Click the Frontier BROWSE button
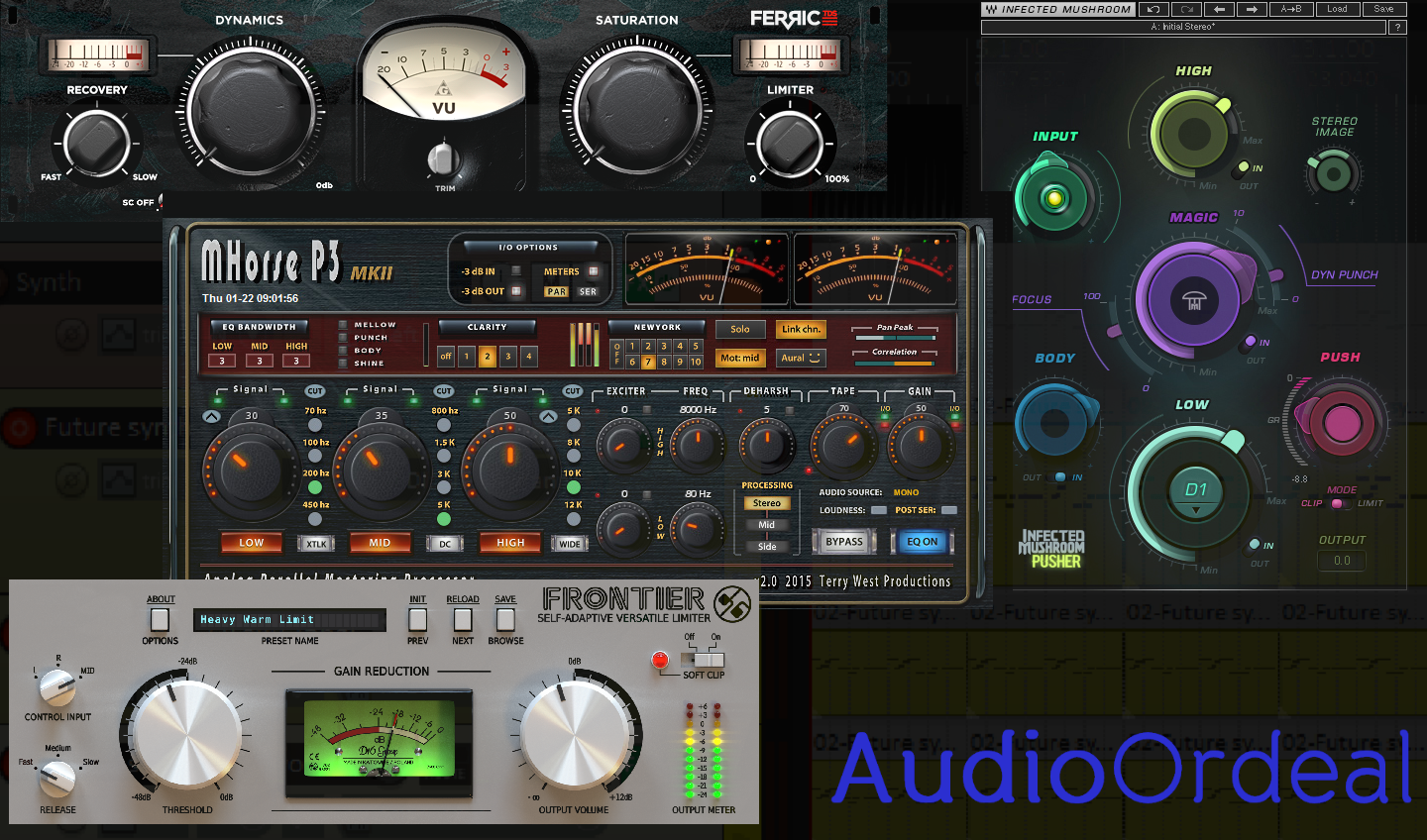This screenshot has height=840, width=1427. click(x=505, y=619)
